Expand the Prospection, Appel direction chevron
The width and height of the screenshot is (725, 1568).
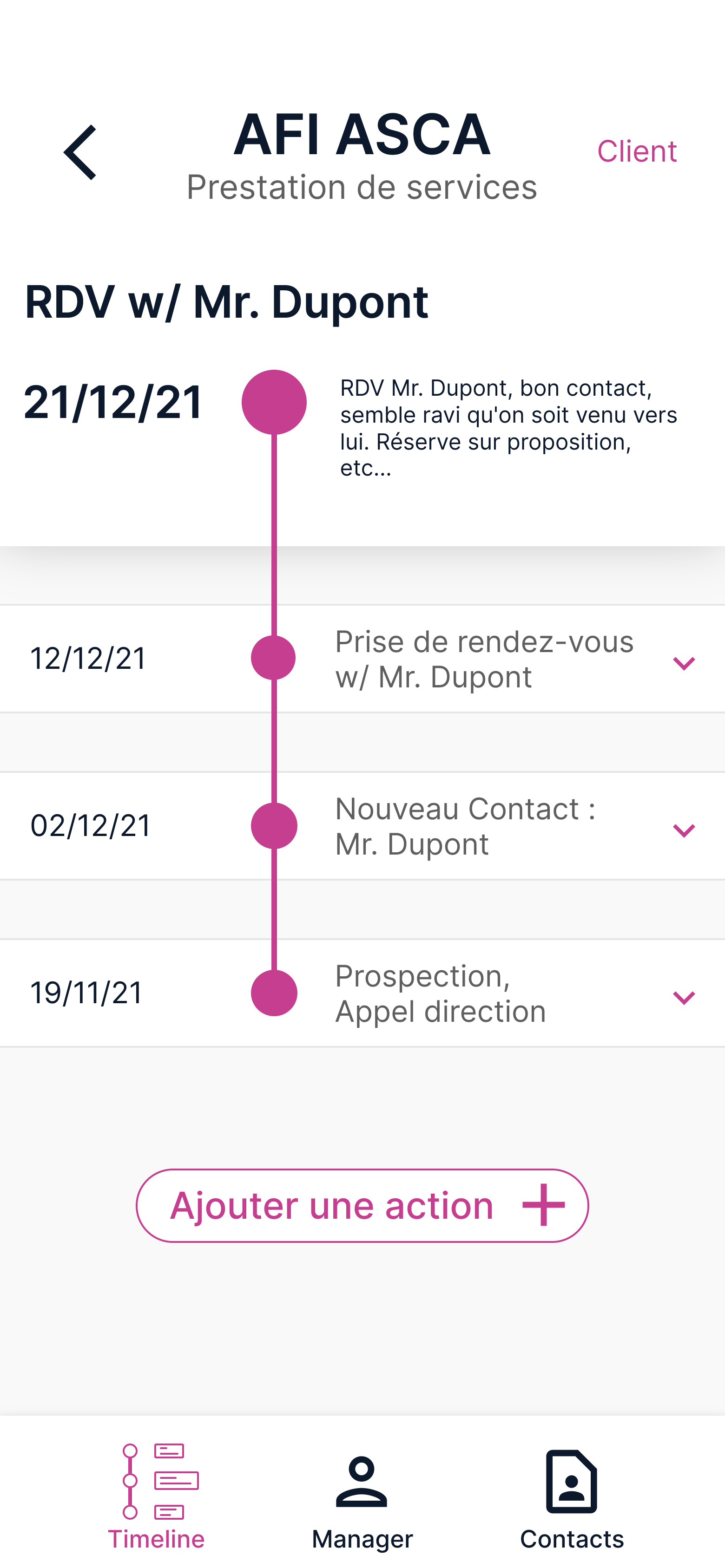click(x=684, y=998)
